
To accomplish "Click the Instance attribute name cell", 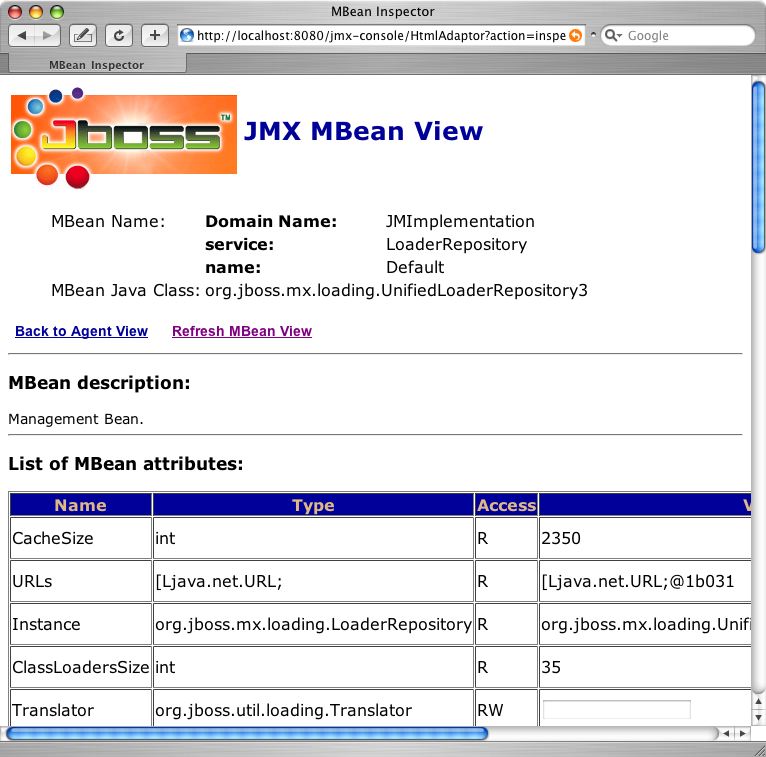I will pos(81,624).
